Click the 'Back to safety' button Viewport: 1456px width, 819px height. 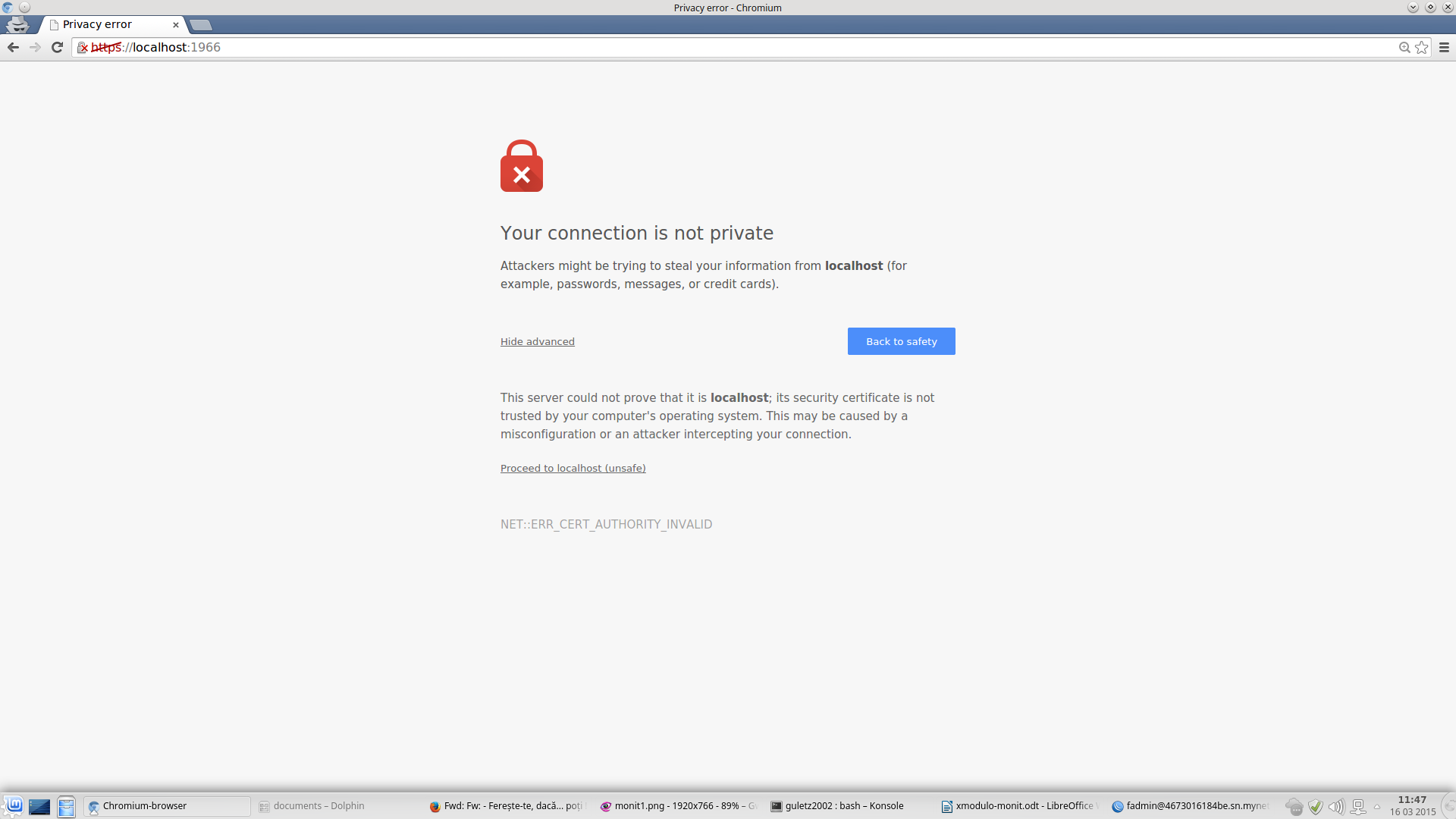901,341
